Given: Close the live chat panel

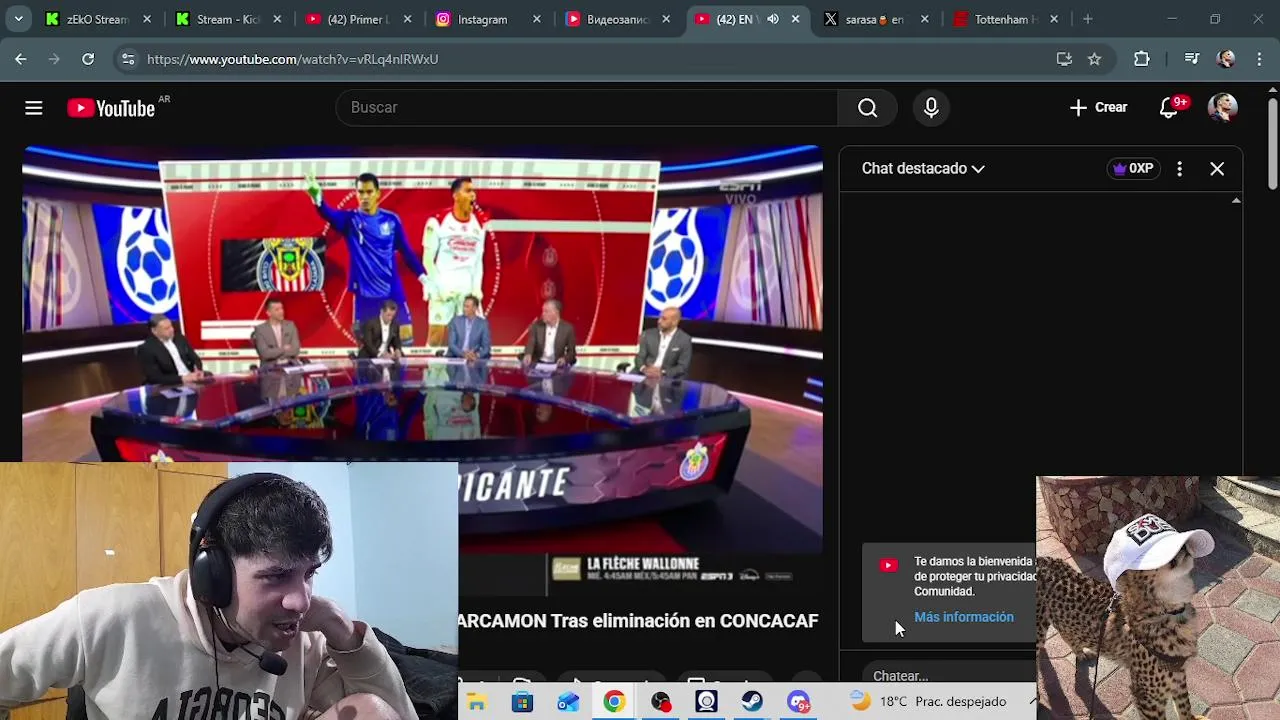Looking at the screenshot, I should click(1217, 169).
